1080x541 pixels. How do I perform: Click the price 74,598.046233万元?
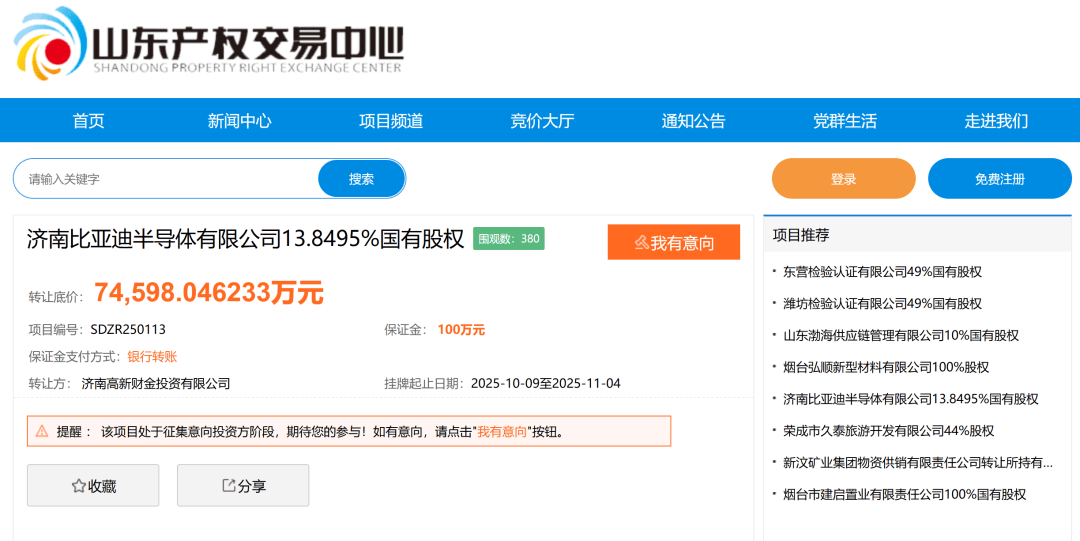pyautogui.click(x=209, y=293)
